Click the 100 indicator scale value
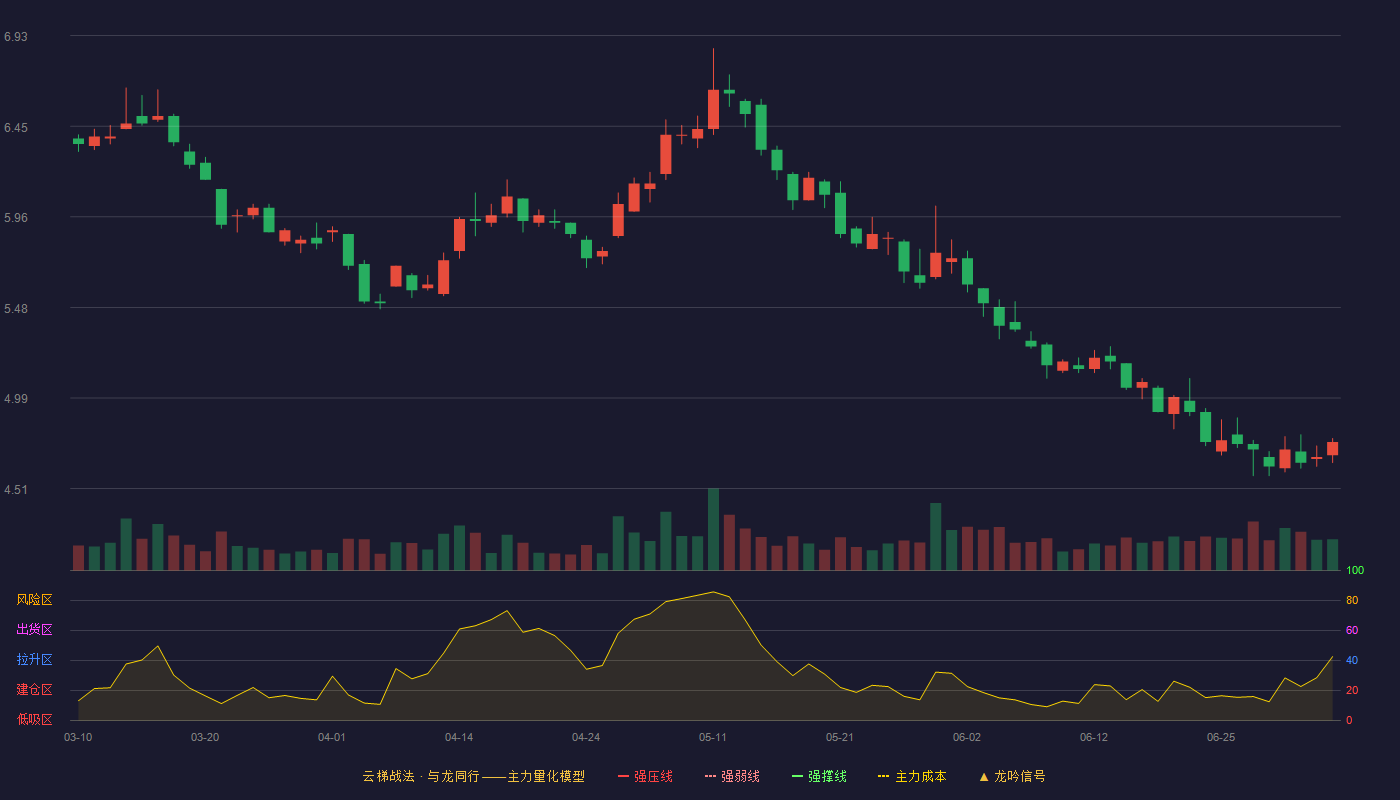 pyautogui.click(x=1355, y=571)
